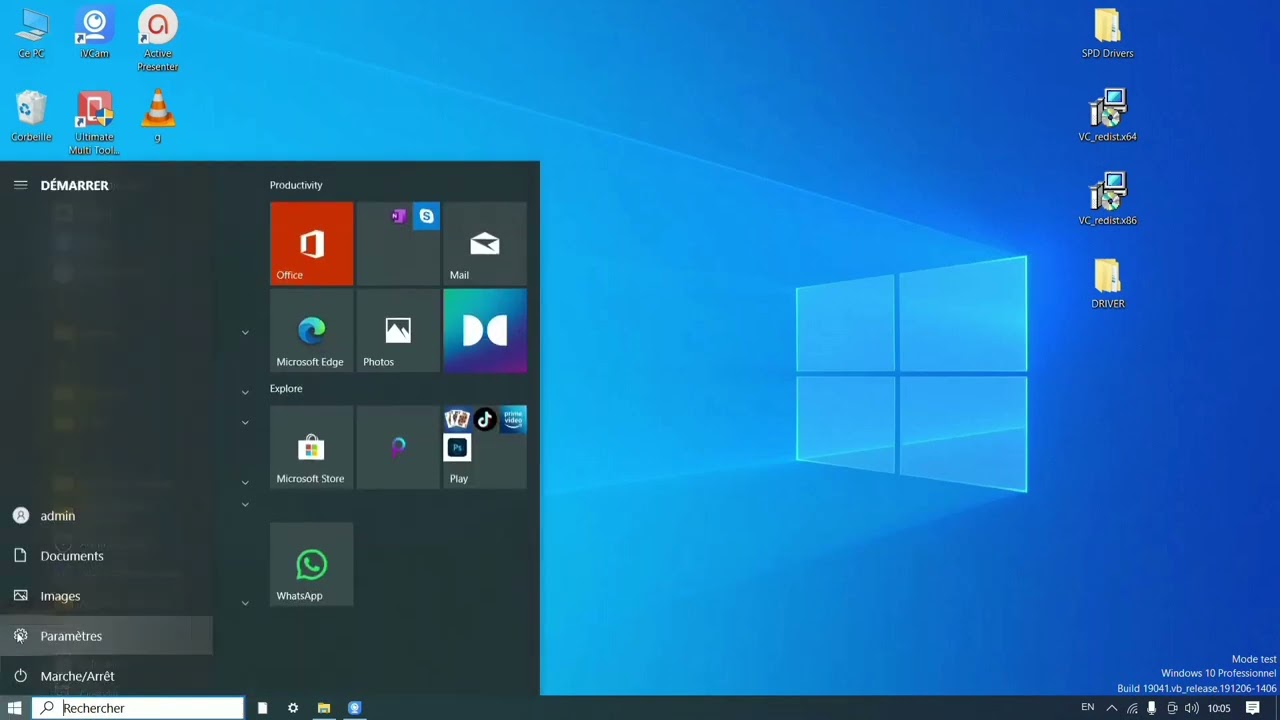Click the Rechercher search box
The width and height of the screenshot is (1280, 720).
pyautogui.click(x=138, y=708)
